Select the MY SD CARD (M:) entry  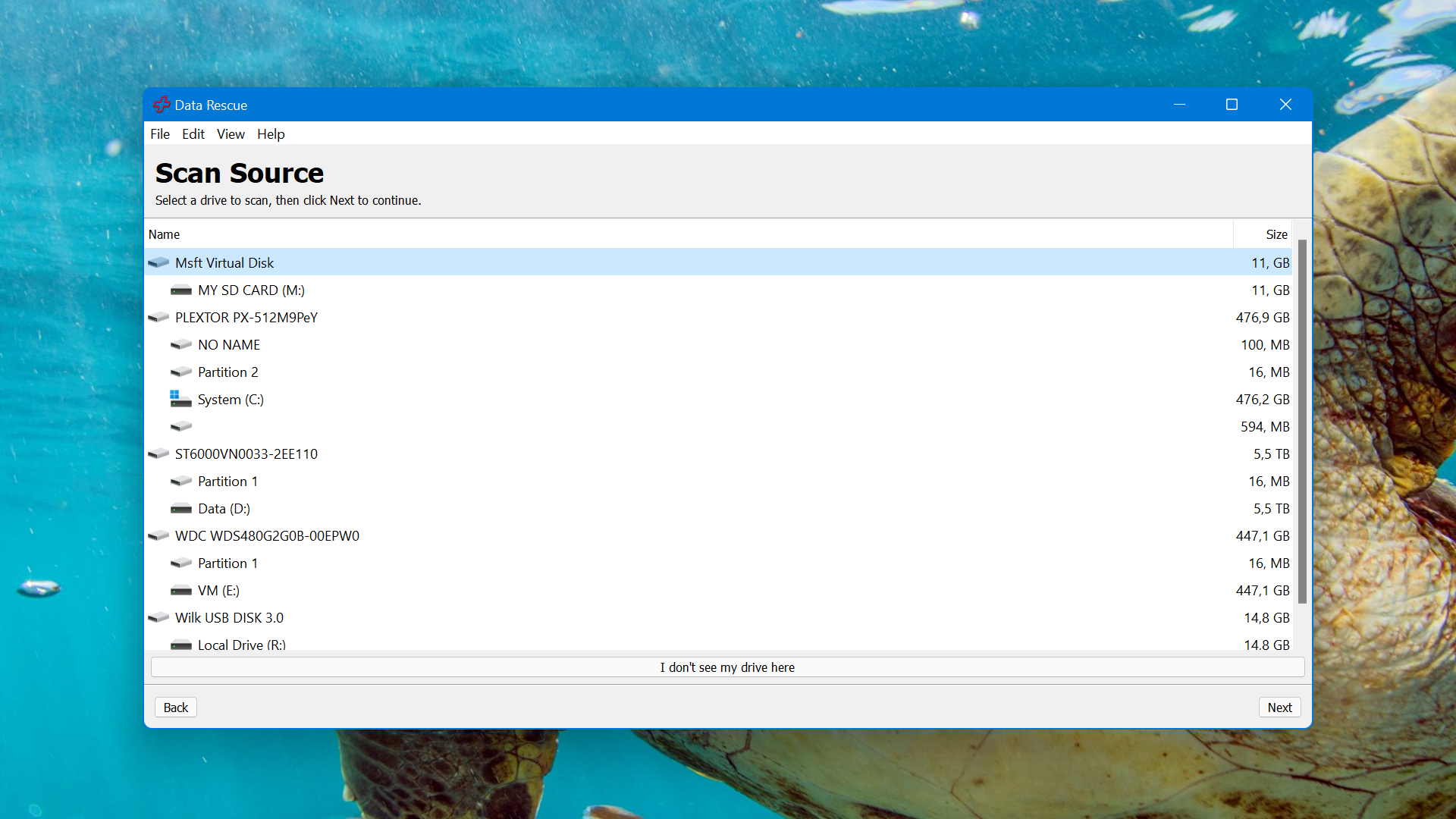pos(251,290)
